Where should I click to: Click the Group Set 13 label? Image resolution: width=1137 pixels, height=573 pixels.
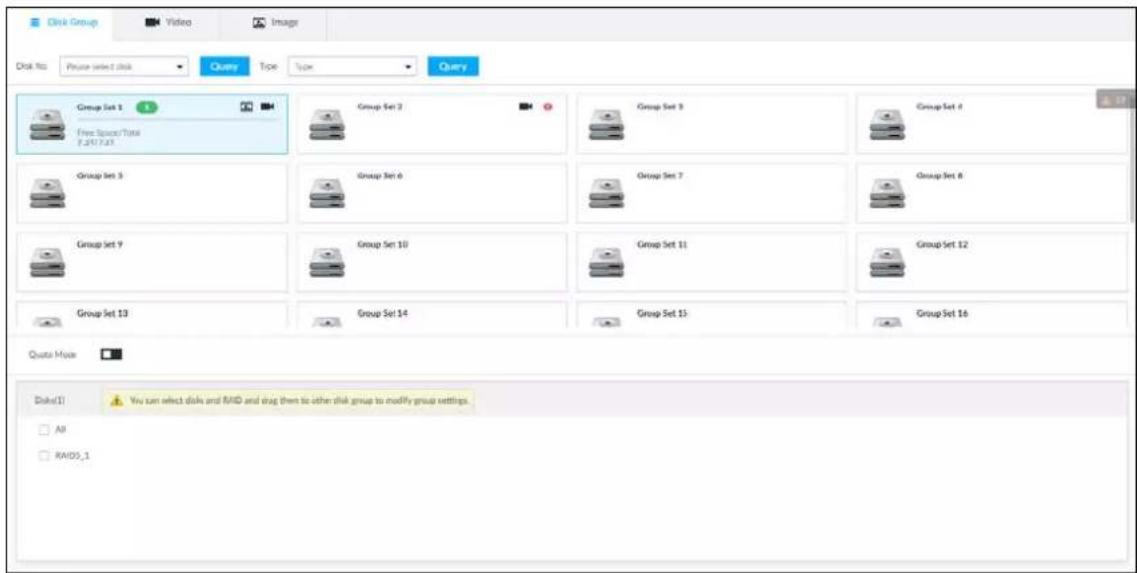point(102,313)
